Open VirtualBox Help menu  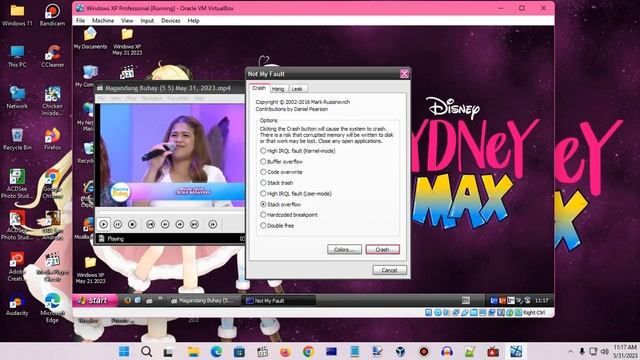tap(193, 20)
